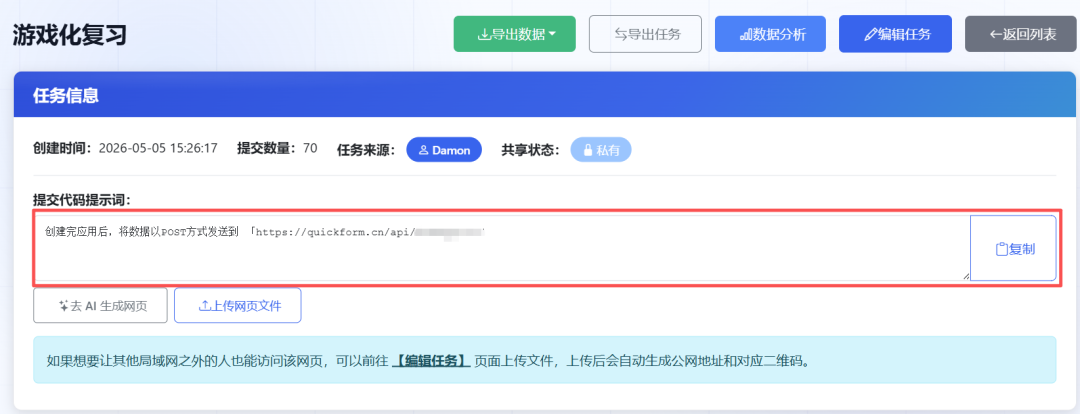
Task: Click the 创建时间 label
Action: [63, 148]
